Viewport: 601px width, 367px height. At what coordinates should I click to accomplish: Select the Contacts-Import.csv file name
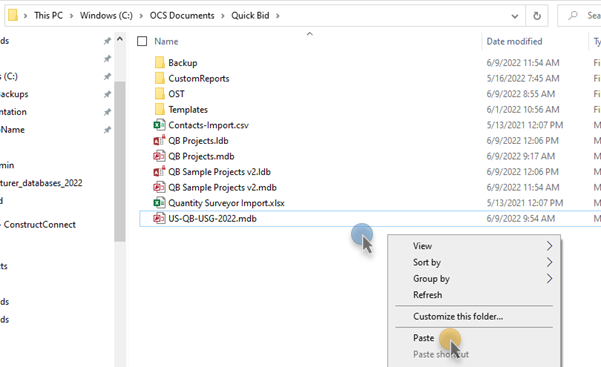[x=209, y=125]
